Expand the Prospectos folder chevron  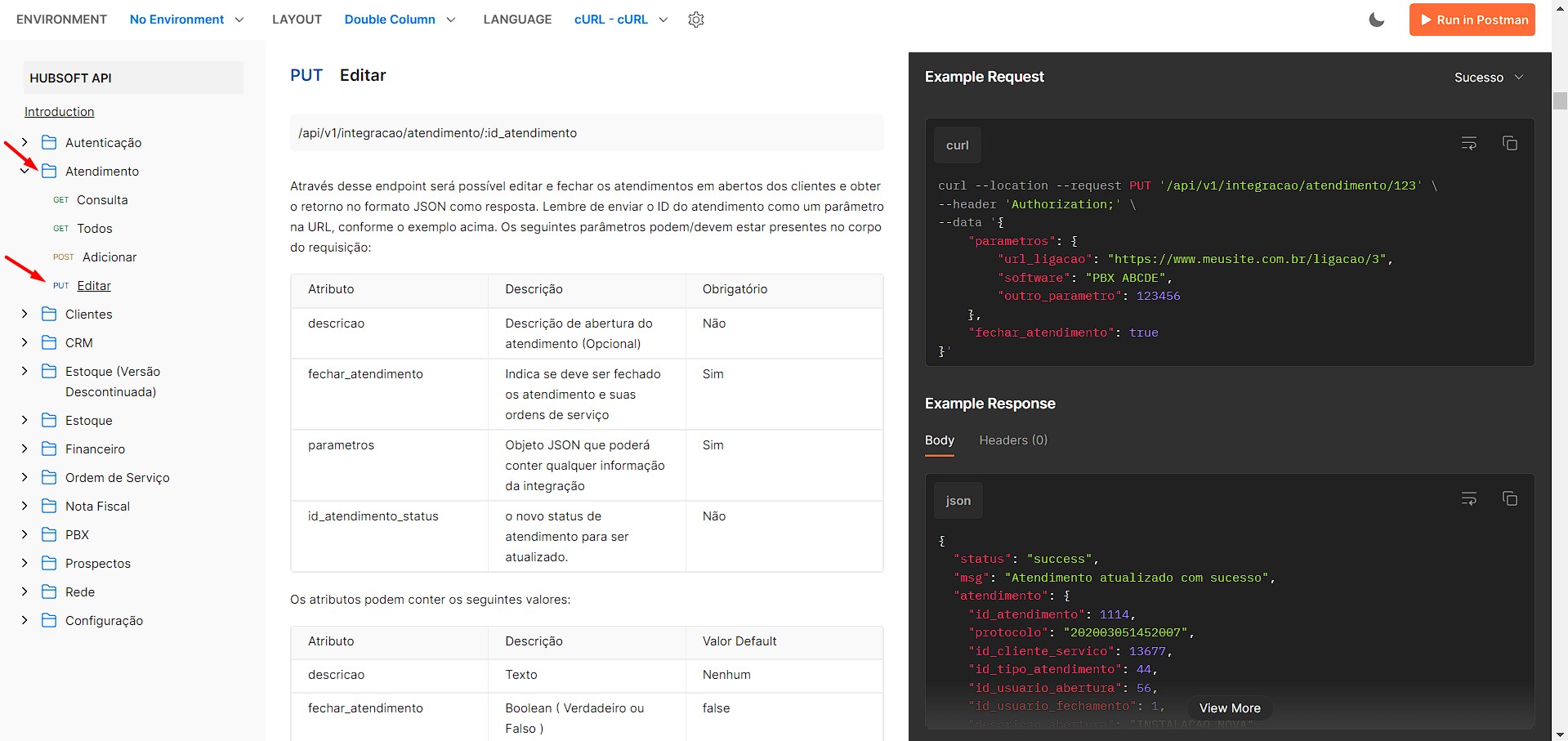pyautogui.click(x=25, y=563)
